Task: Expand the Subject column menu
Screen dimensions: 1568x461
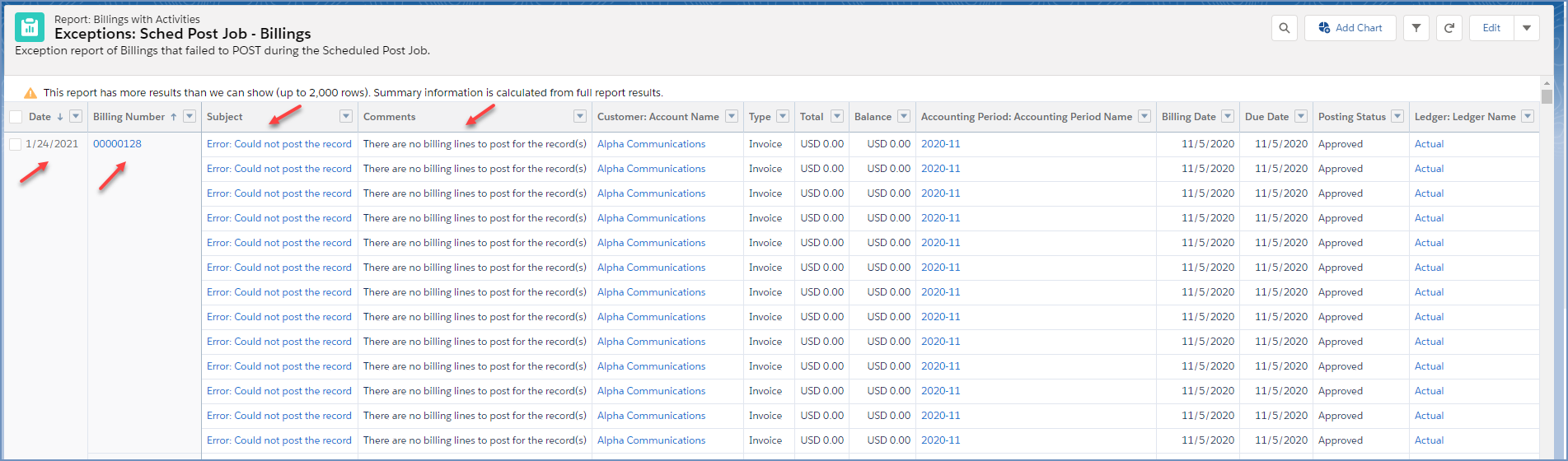Action: (346, 117)
